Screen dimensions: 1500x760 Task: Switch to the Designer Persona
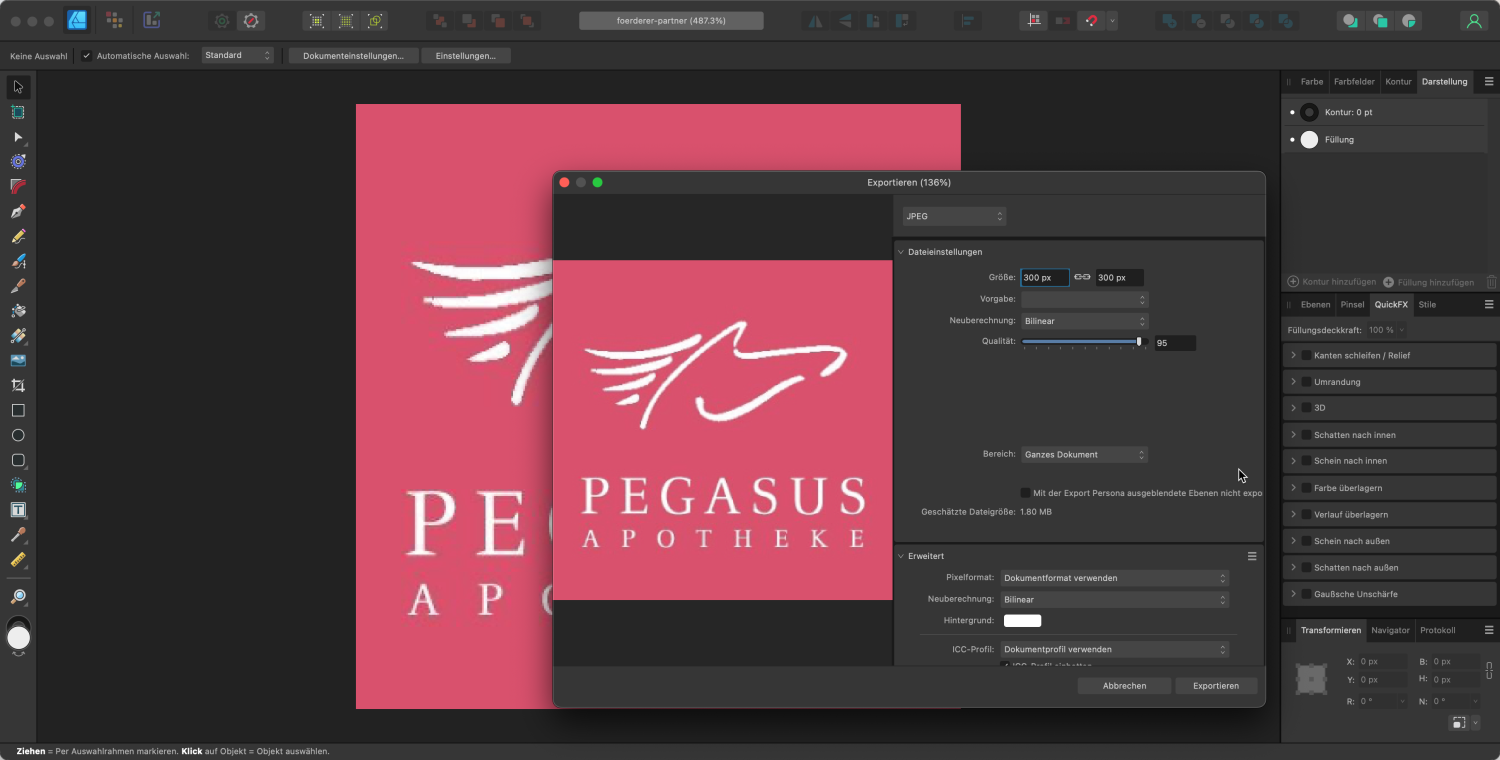pyautogui.click(x=77, y=20)
